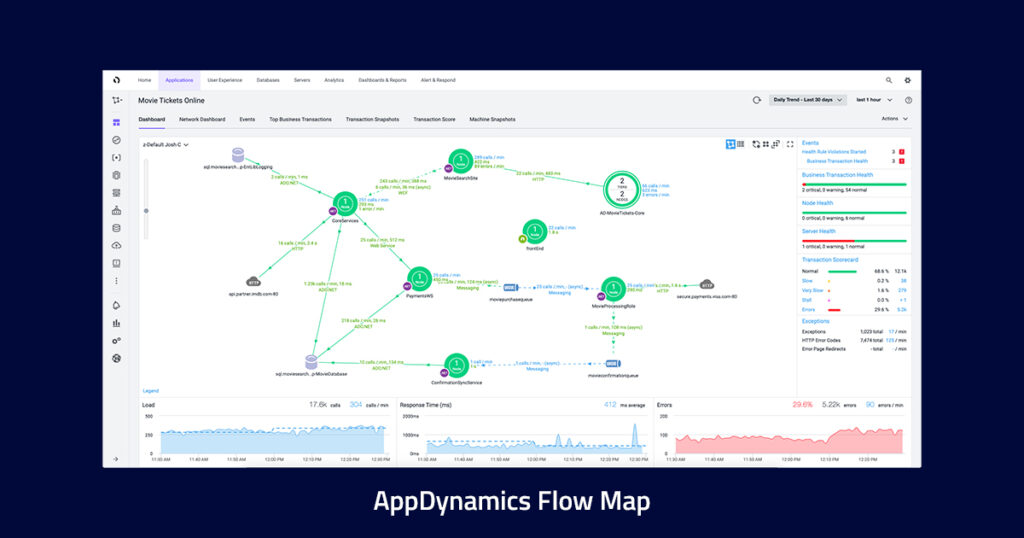Open the gauge sidebar icon
Screen dimensions: 1024x538
coord(116,140)
